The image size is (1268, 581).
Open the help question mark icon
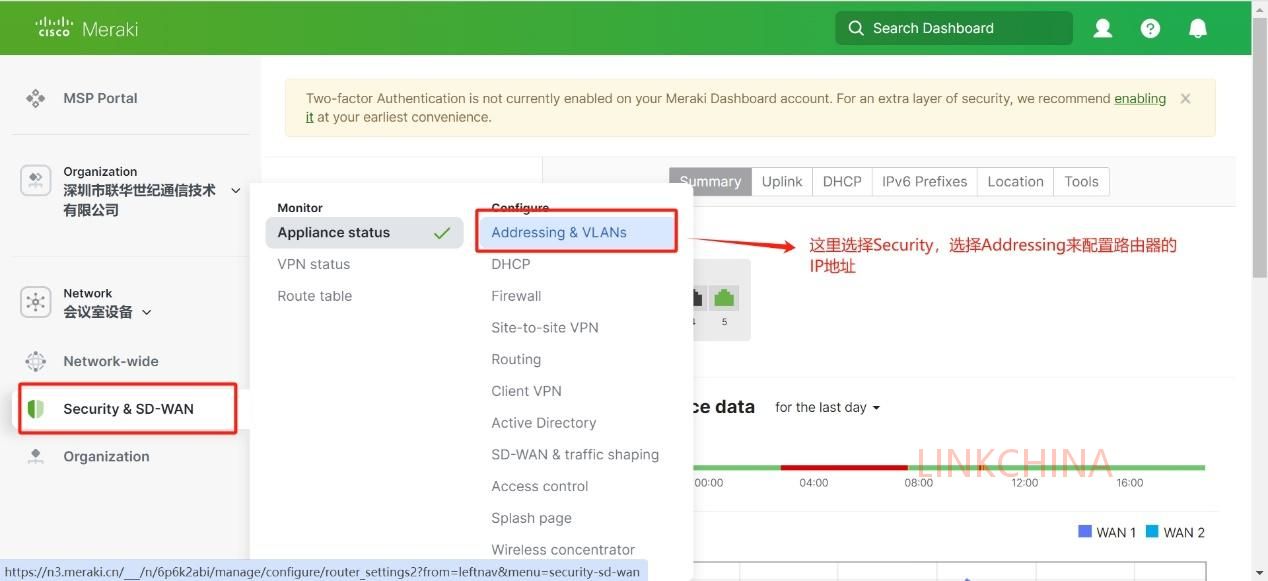coord(1150,28)
